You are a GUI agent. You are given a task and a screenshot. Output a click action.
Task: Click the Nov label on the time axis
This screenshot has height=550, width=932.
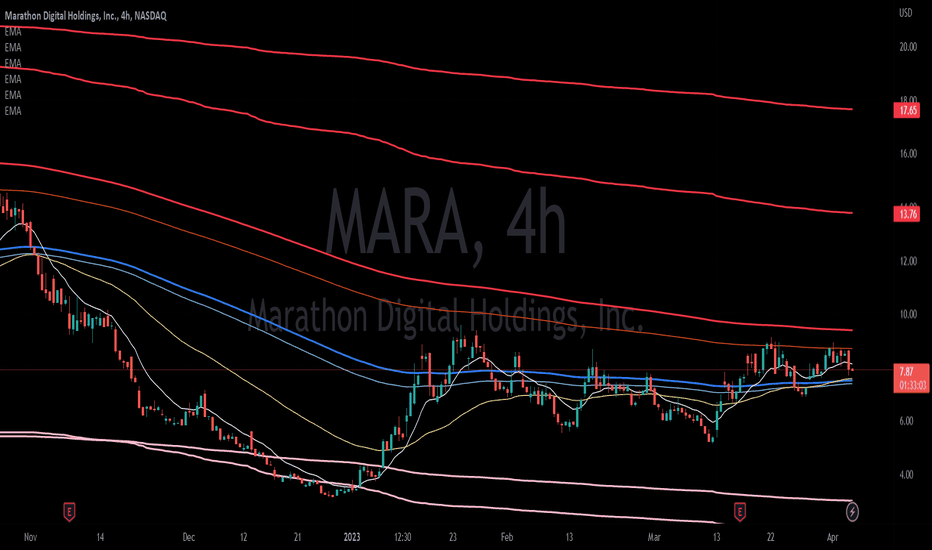[x=30, y=537]
